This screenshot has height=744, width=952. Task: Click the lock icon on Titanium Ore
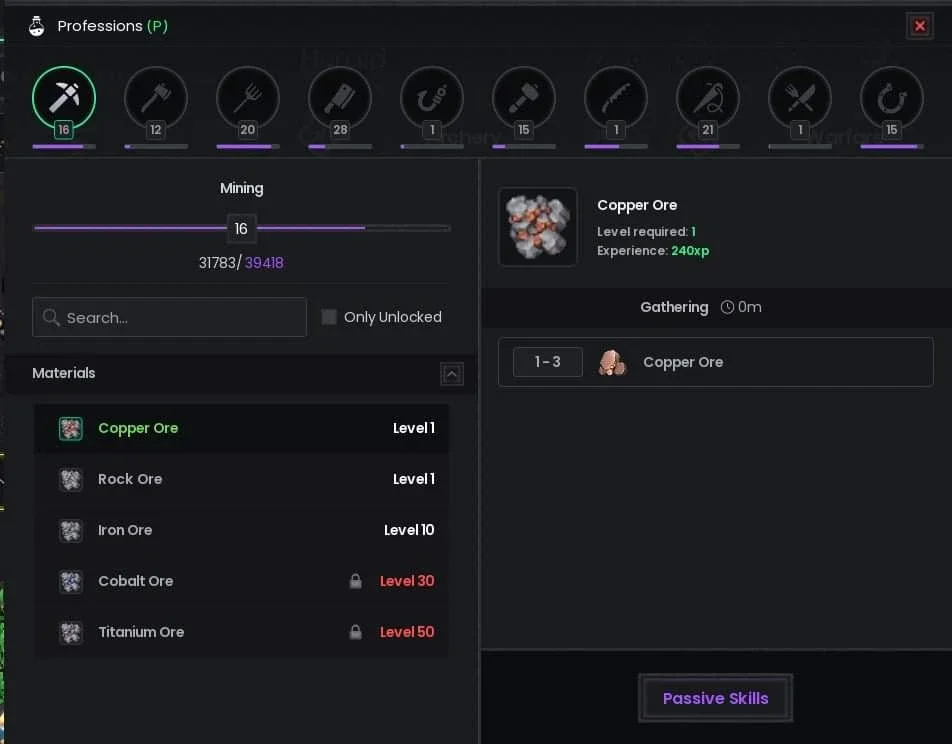point(356,632)
